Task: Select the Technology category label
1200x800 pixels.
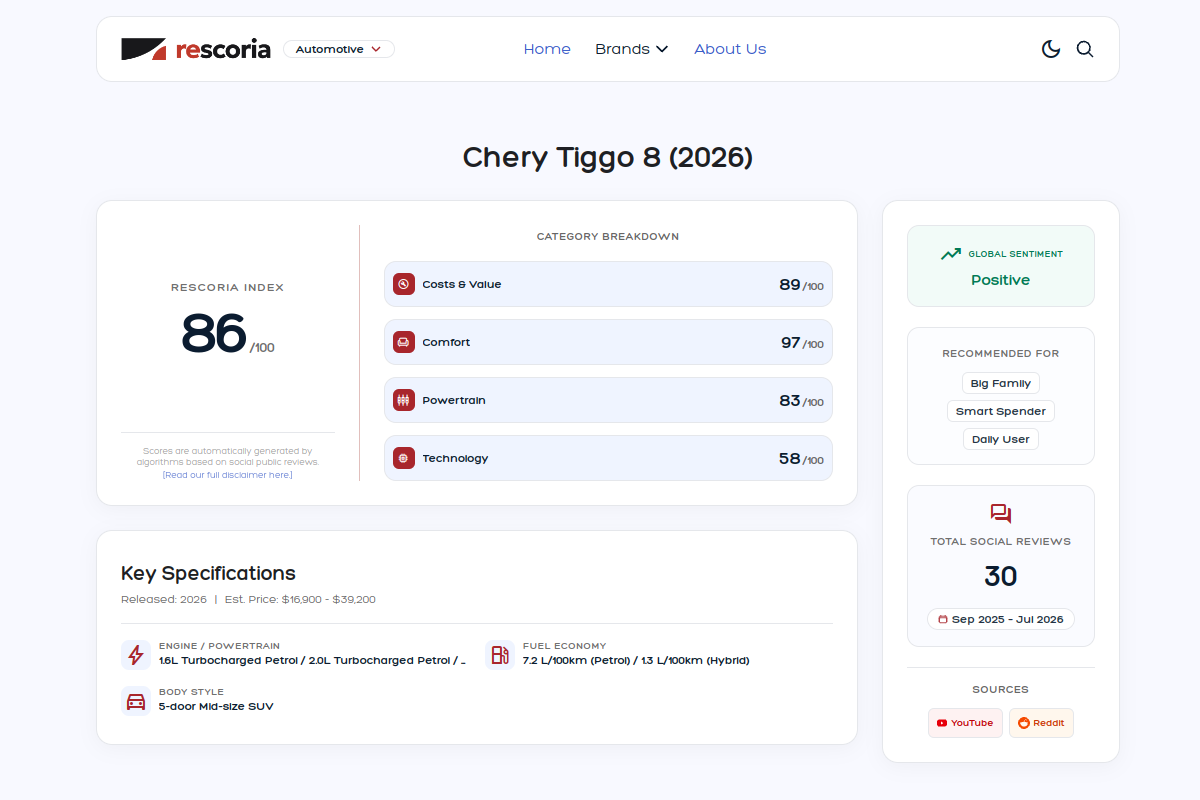Action: point(455,458)
